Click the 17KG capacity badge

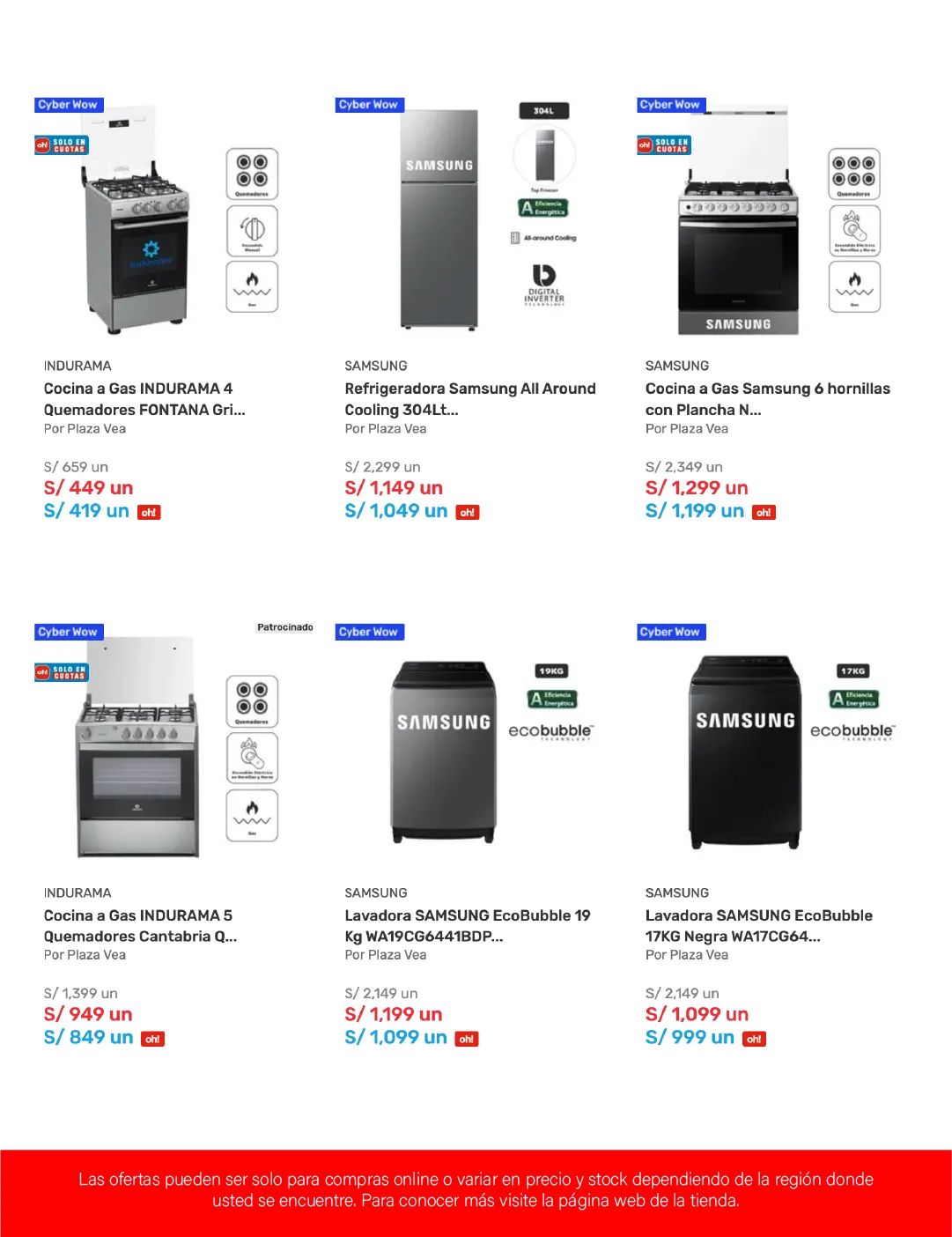pos(852,671)
